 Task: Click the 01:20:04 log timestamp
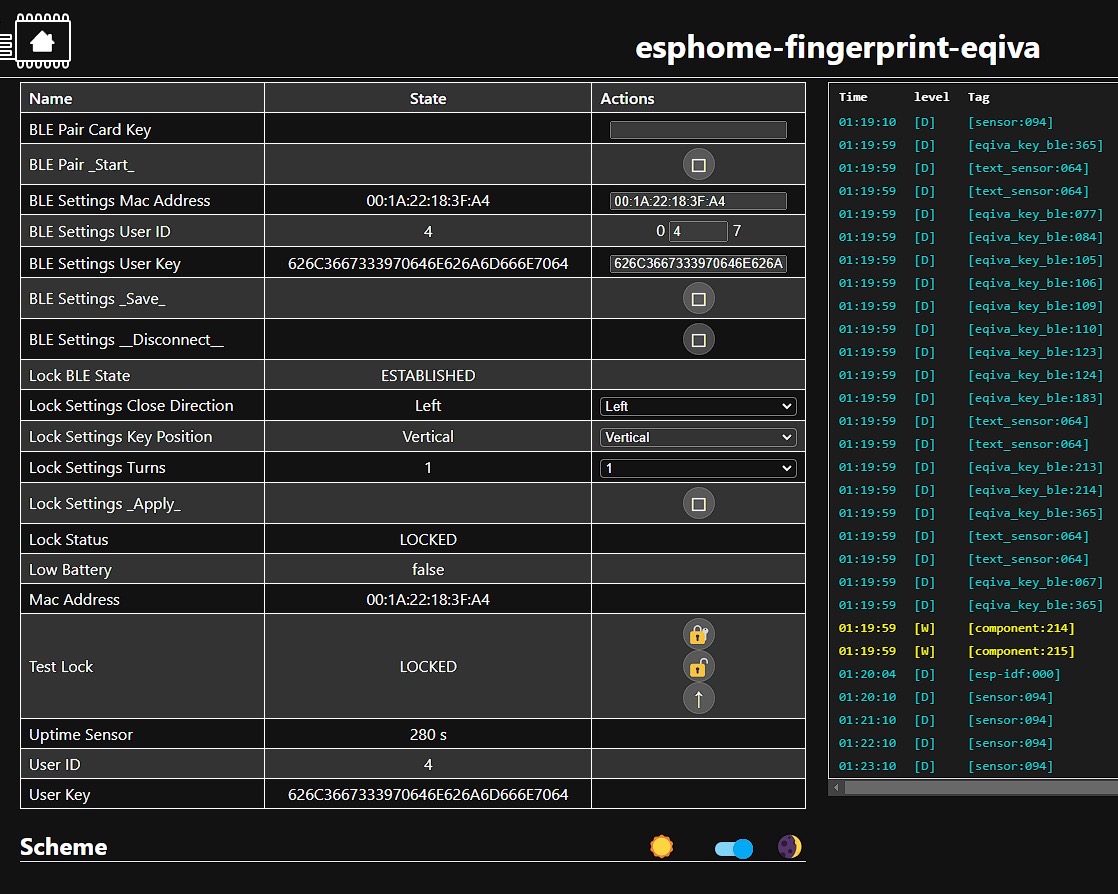[867, 674]
